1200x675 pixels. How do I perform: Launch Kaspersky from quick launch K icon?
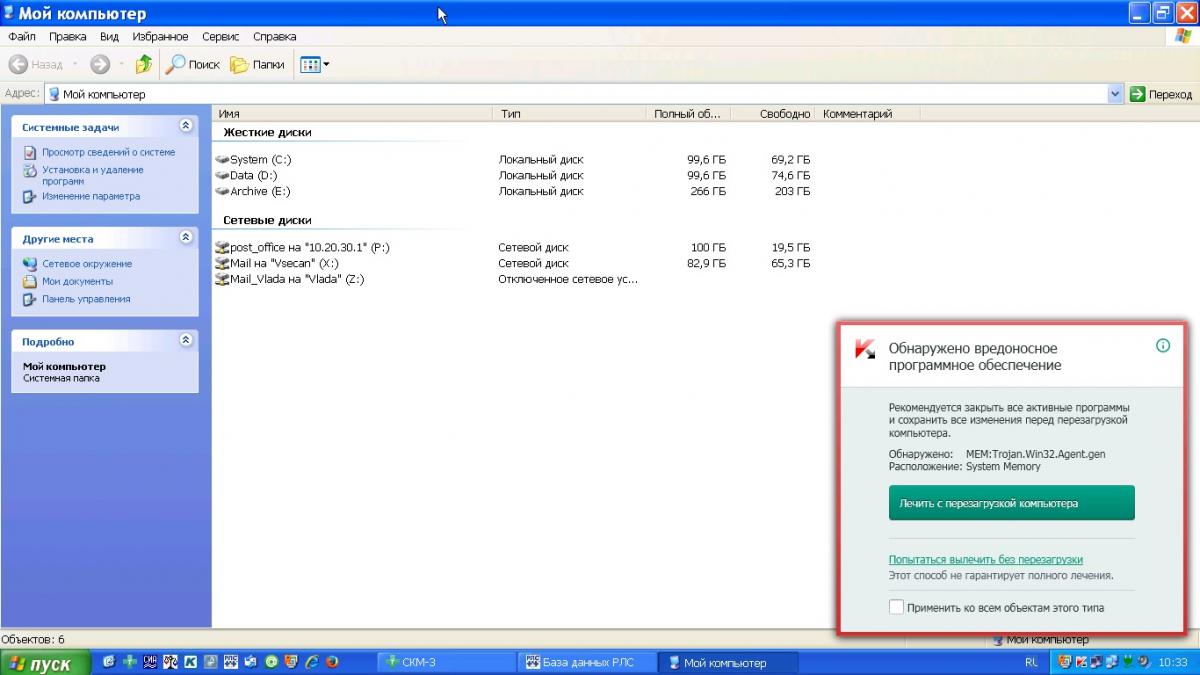(x=189, y=662)
